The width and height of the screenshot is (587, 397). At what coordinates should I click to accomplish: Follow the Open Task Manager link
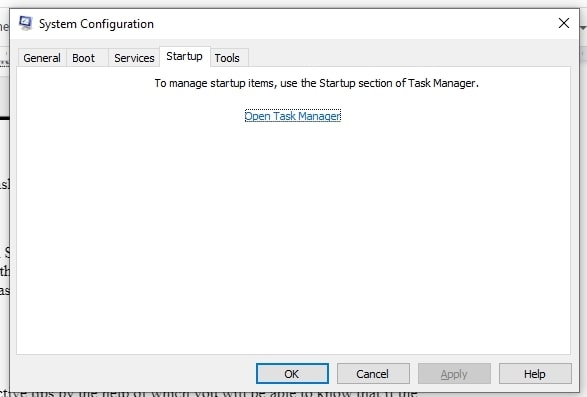coord(293,116)
